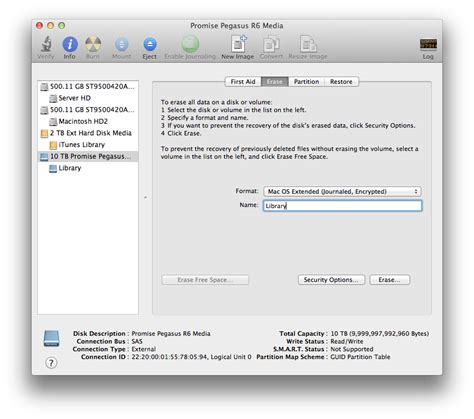Open Security Options dialog
Screen dimensions: 474x419
pyautogui.click(x=331, y=280)
